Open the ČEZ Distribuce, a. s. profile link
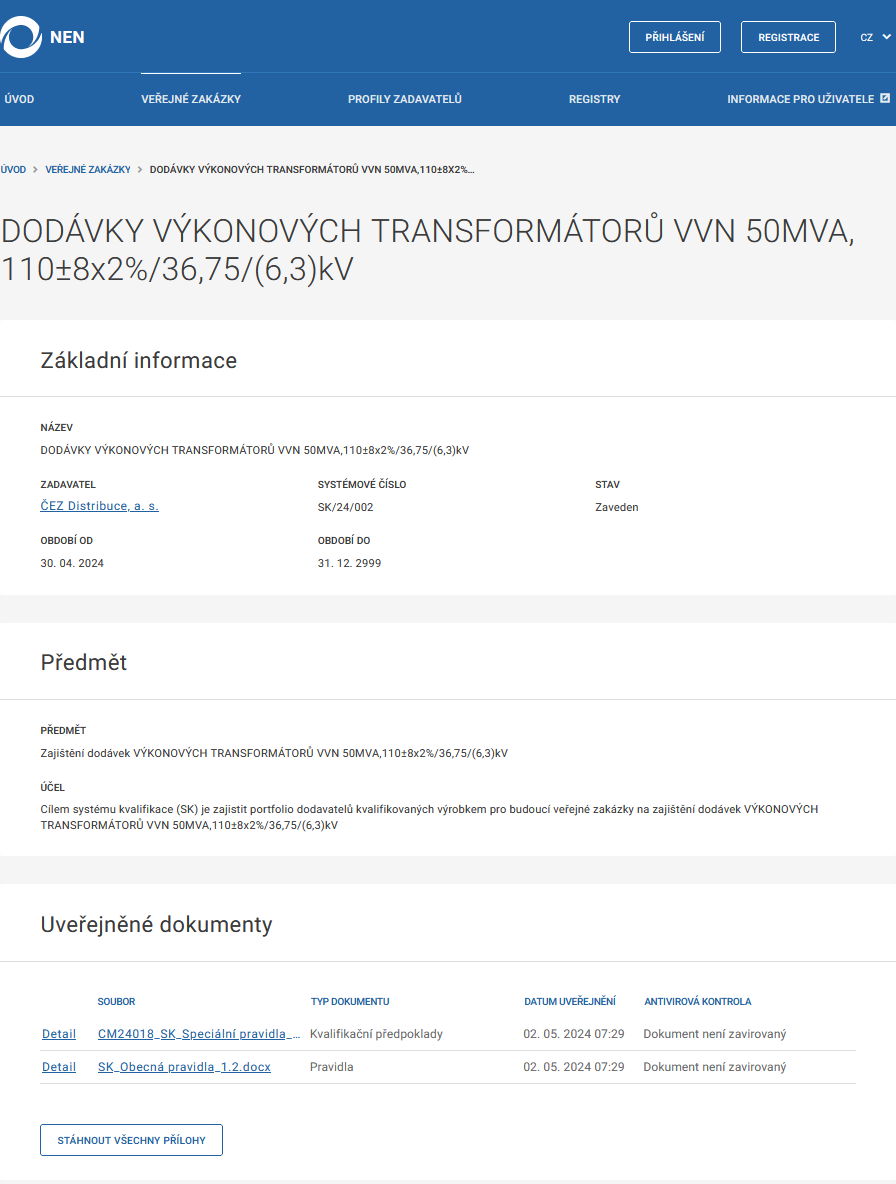The image size is (896, 1184). [x=98, y=506]
